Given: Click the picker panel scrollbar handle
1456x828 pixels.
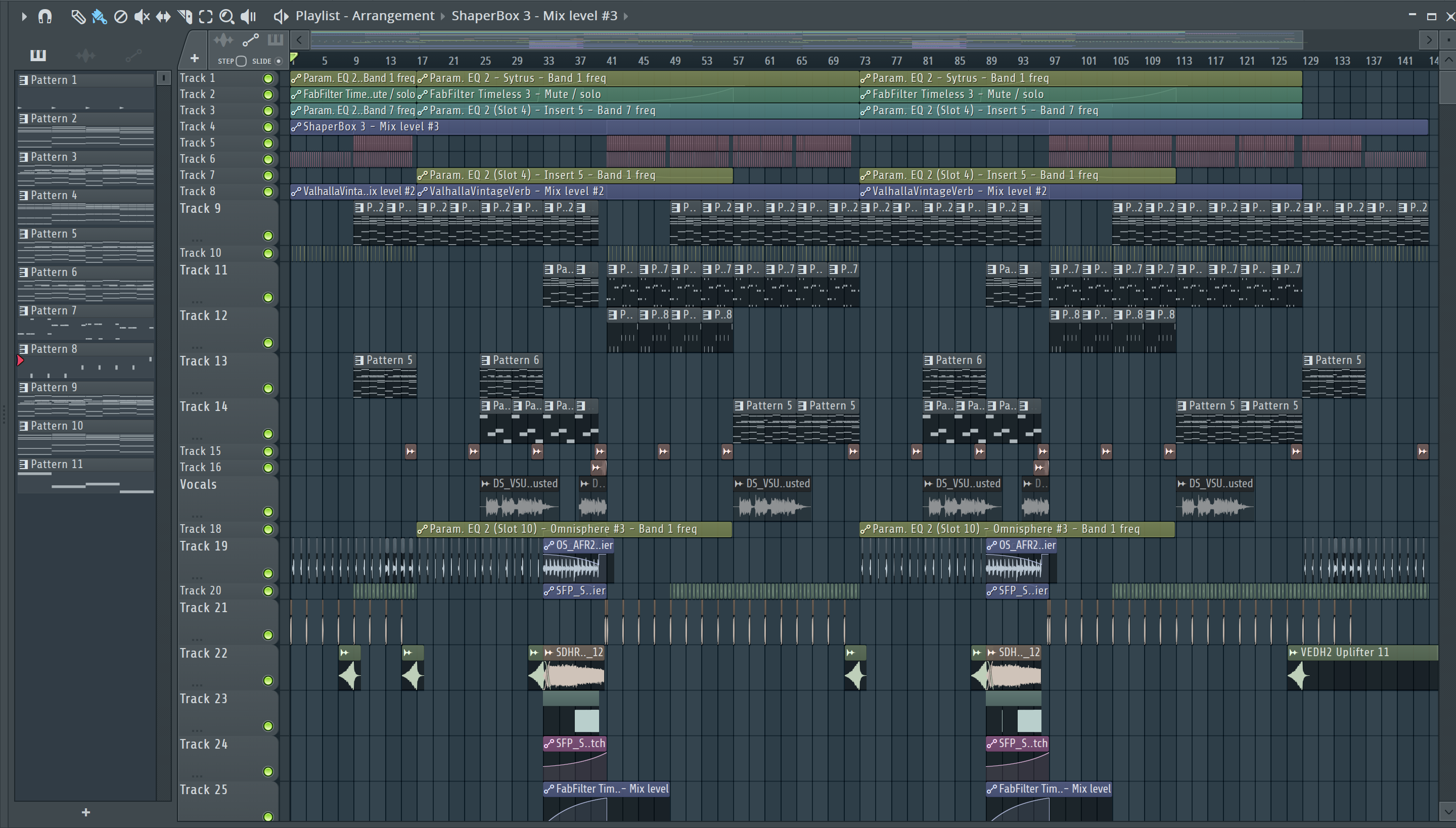Looking at the screenshot, I should point(163,78).
